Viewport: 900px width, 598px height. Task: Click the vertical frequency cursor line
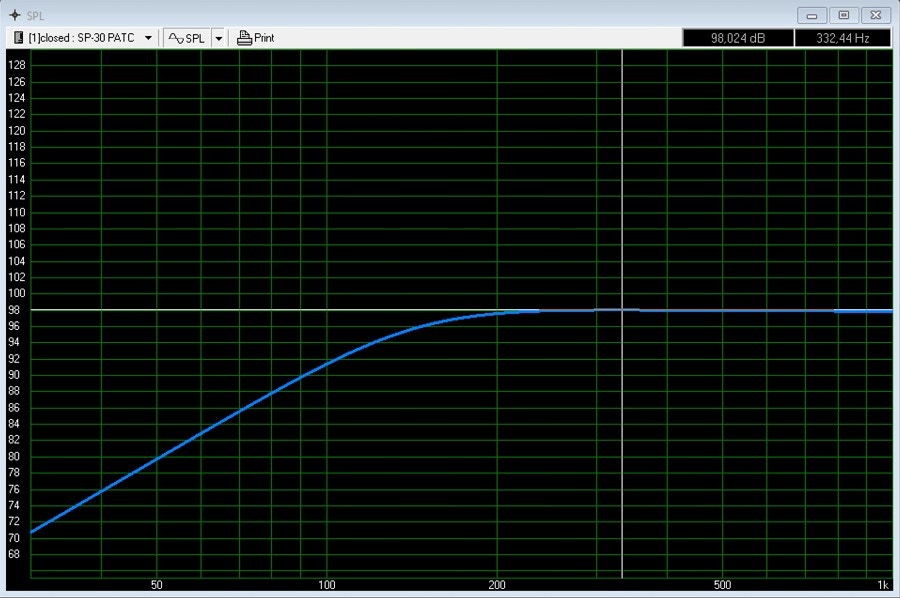click(x=622, y=313)
